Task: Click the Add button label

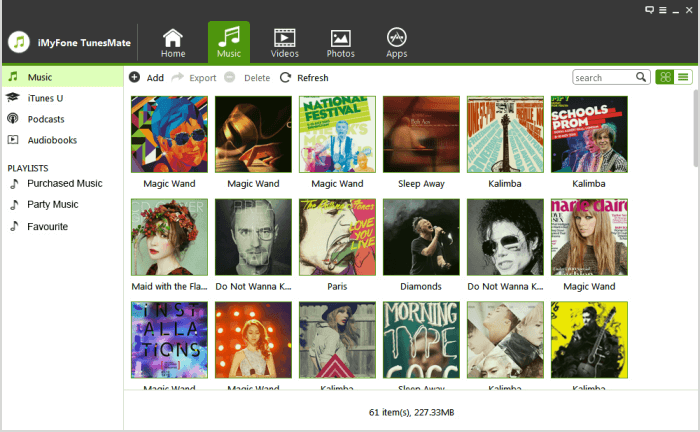Action: [155, 78]
